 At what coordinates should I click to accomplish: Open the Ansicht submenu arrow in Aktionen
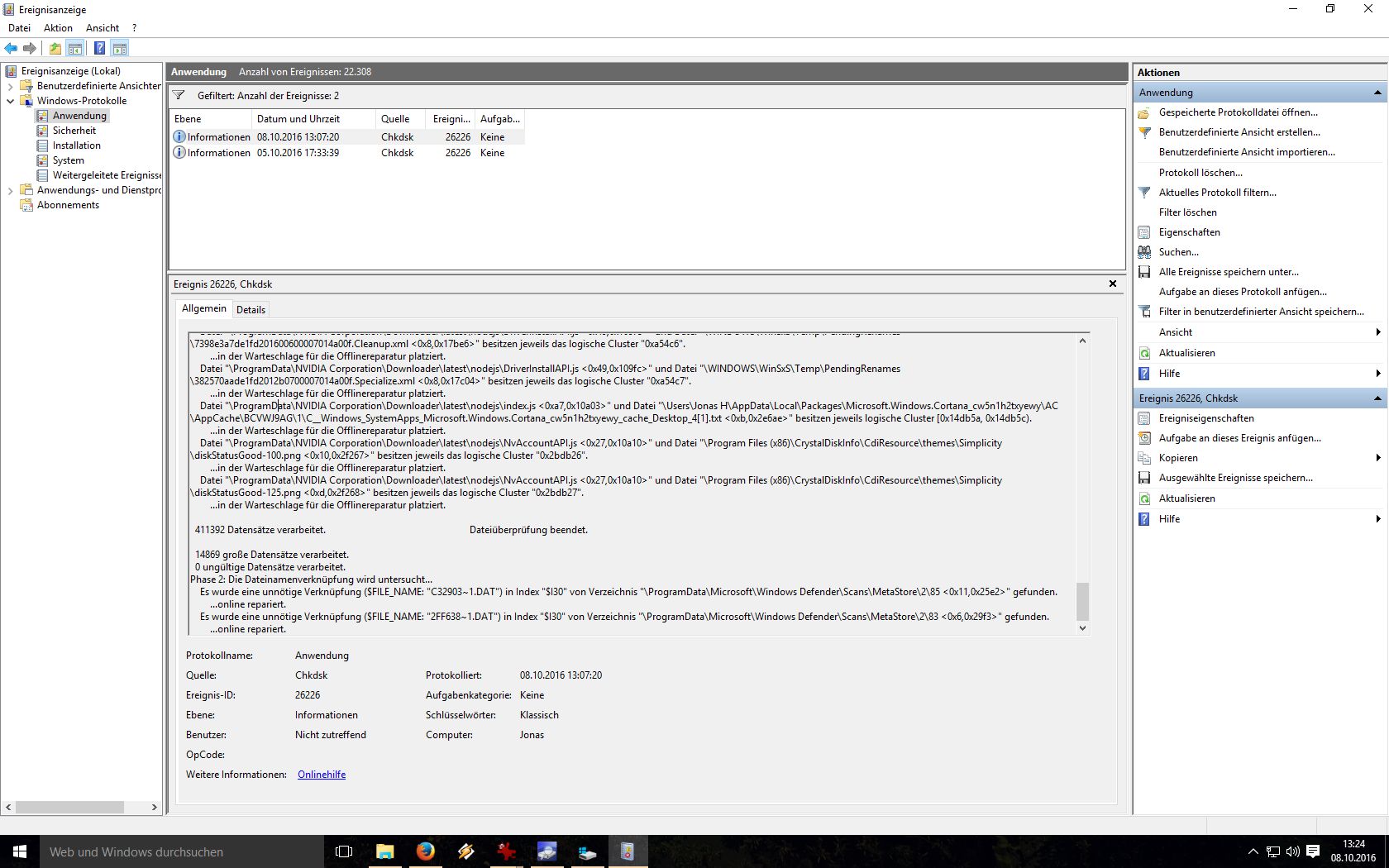(x=1378, y=332)
